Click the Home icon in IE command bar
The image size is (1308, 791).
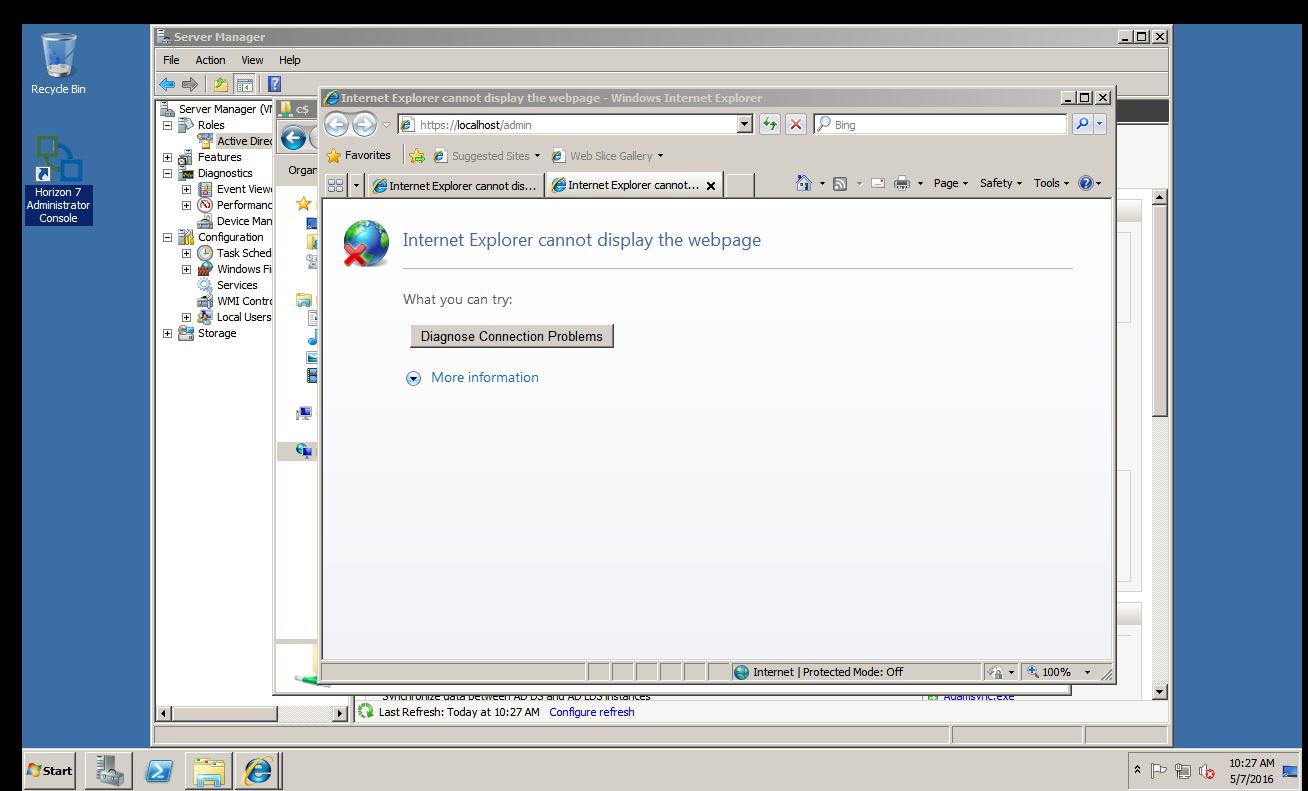point(804,183)
